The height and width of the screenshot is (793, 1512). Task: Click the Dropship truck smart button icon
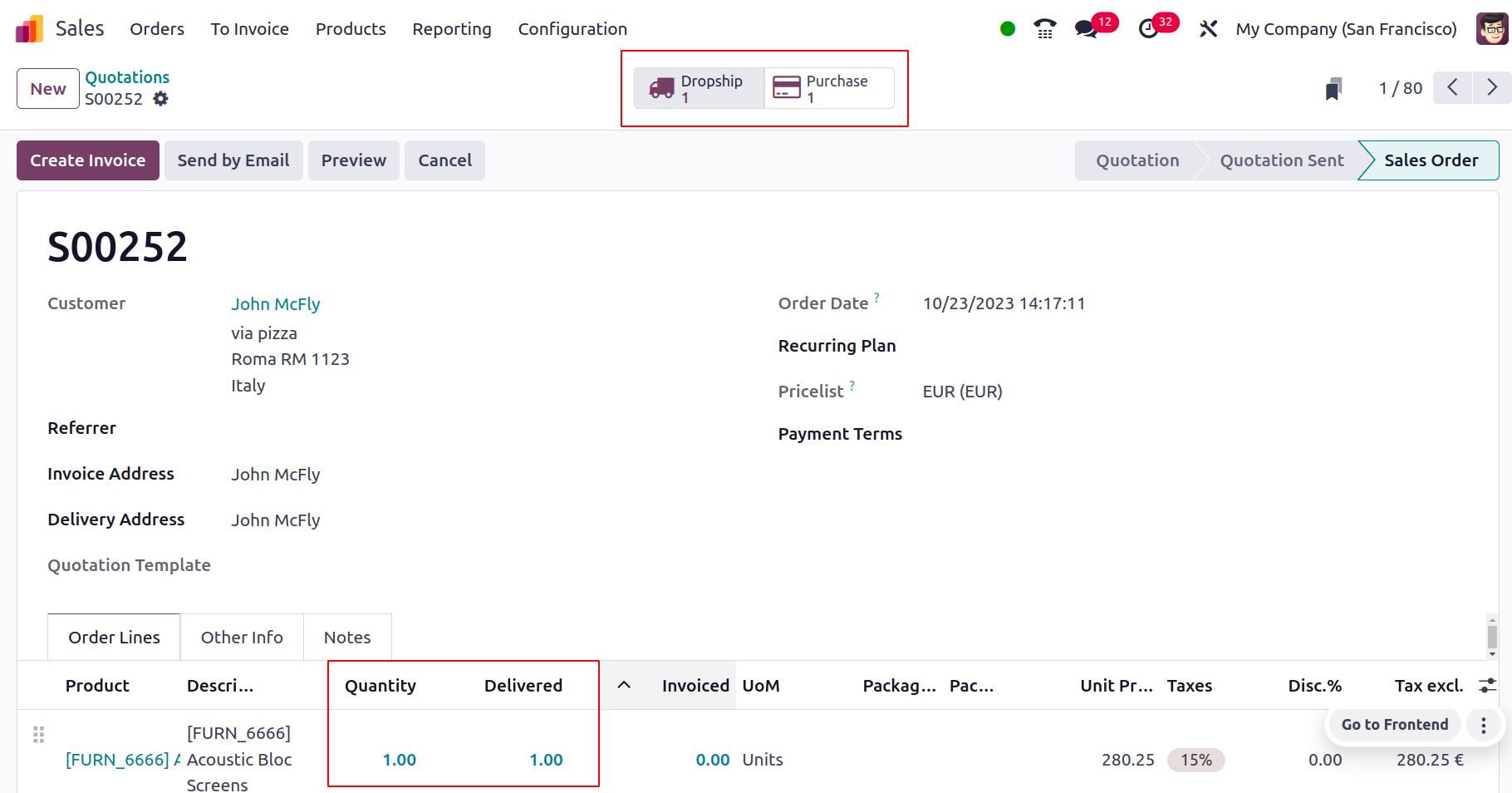[660, 87]
